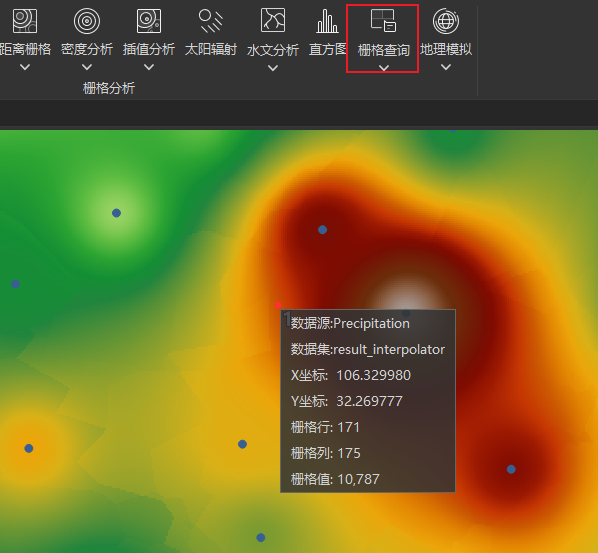Click the red query point on map
The height and width of the screenshot is (553, 598).
coord(278,305)
